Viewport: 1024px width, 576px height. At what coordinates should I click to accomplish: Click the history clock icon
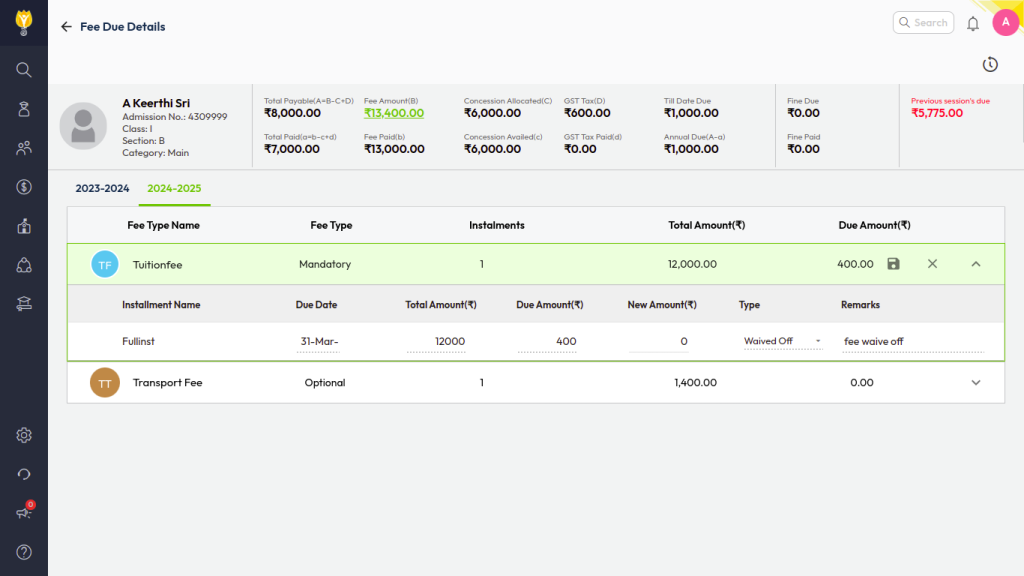[x=990, y=65]
